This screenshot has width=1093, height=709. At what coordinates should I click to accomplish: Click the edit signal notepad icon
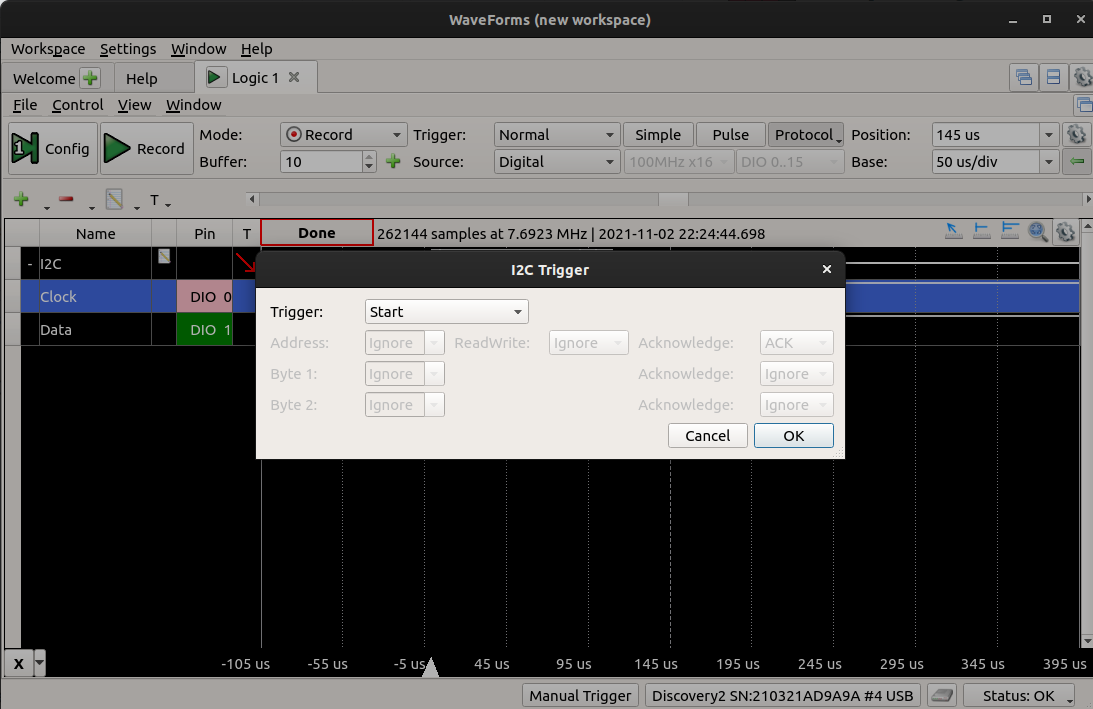[114, 198]
